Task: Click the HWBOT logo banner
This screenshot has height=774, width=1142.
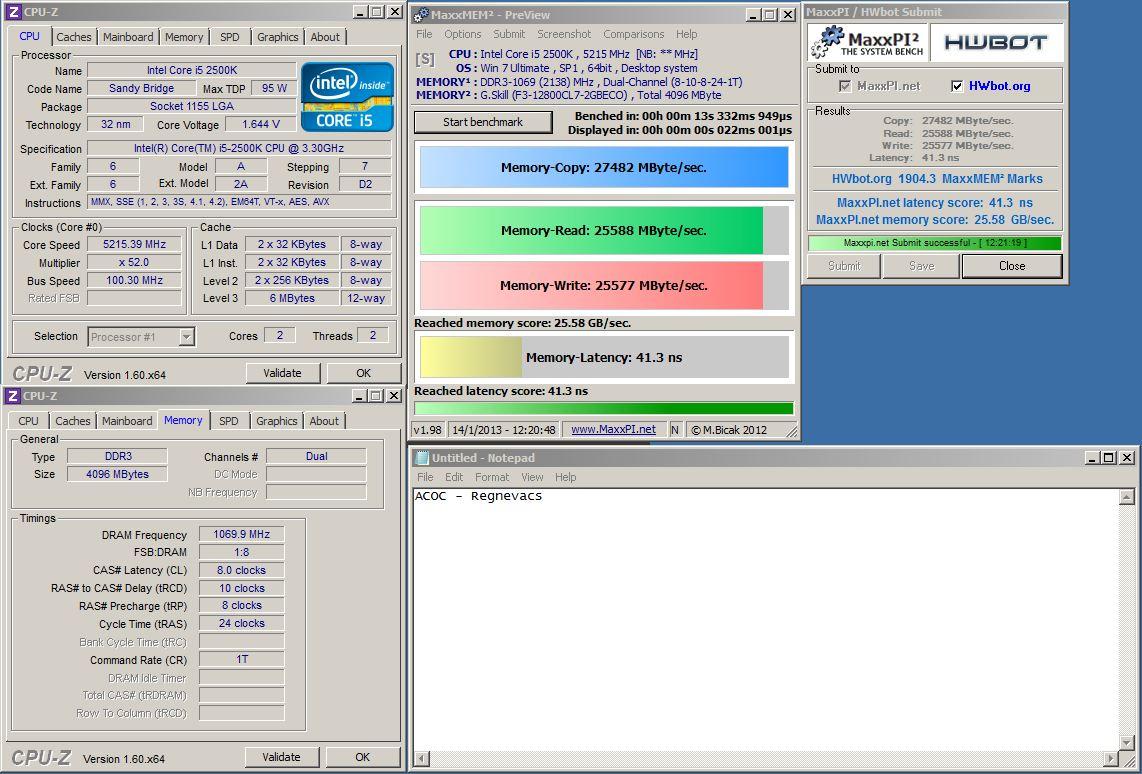Action: [x=996, y=42]
